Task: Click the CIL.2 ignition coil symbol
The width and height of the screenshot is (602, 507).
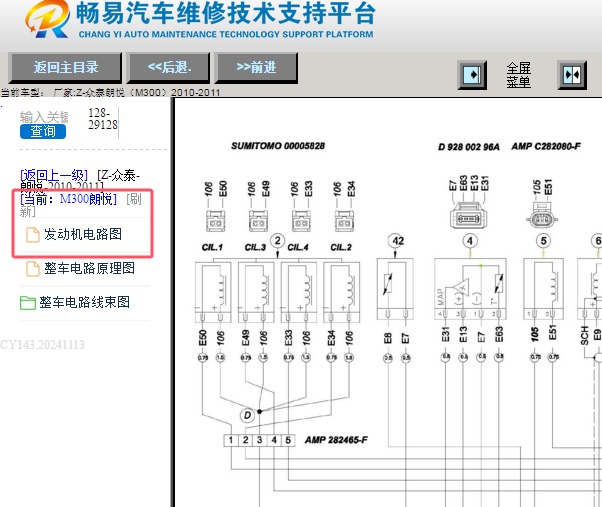Action: pos(342,292)
